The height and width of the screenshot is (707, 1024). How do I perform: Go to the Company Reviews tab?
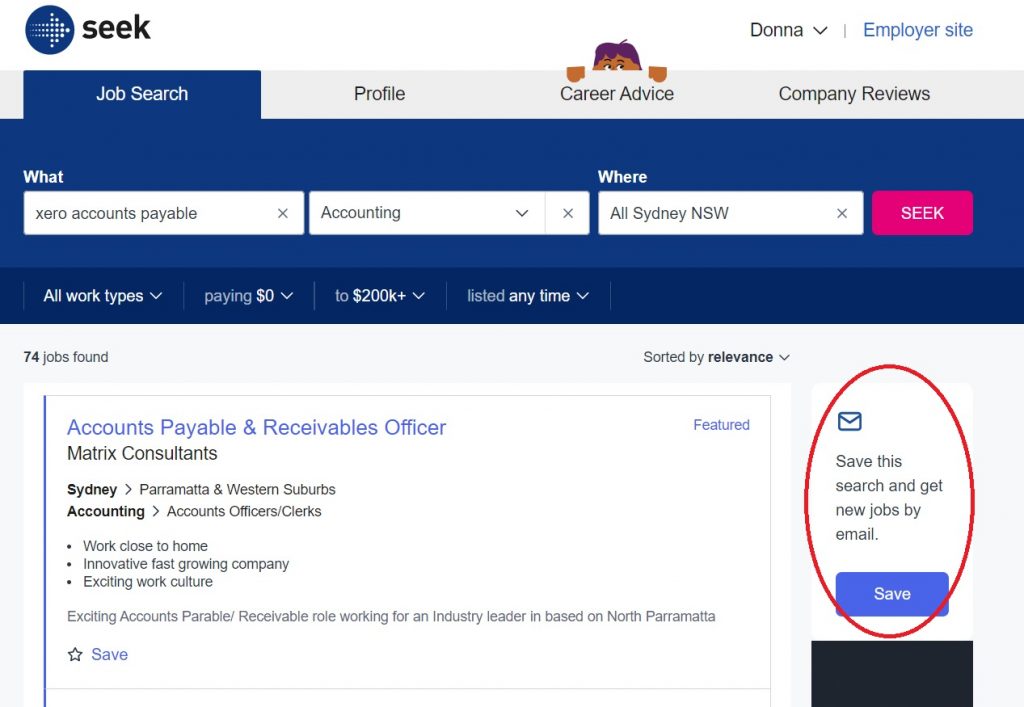pos(854,94)
